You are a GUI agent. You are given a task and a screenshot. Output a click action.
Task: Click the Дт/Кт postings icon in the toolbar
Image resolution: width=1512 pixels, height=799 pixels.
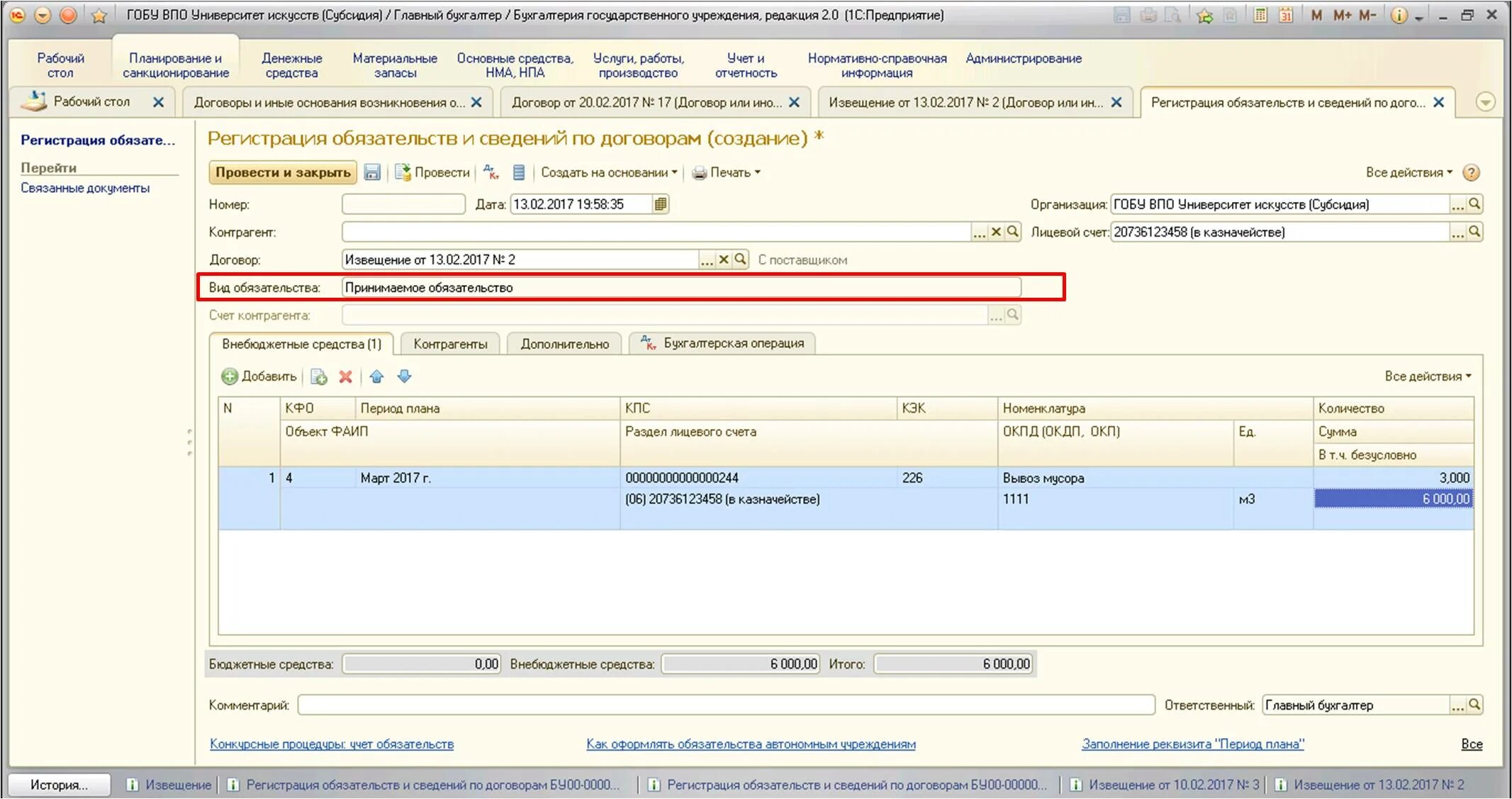[x=491, y=172]
